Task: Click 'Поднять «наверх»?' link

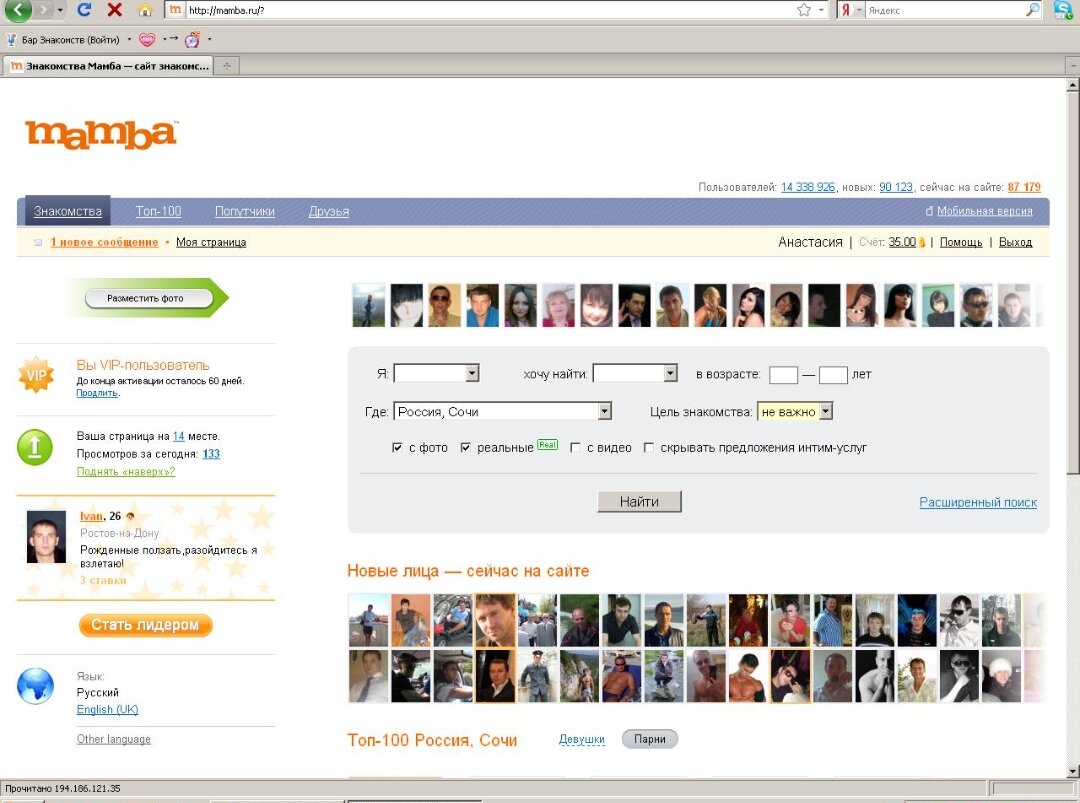Action: [125, 471]
